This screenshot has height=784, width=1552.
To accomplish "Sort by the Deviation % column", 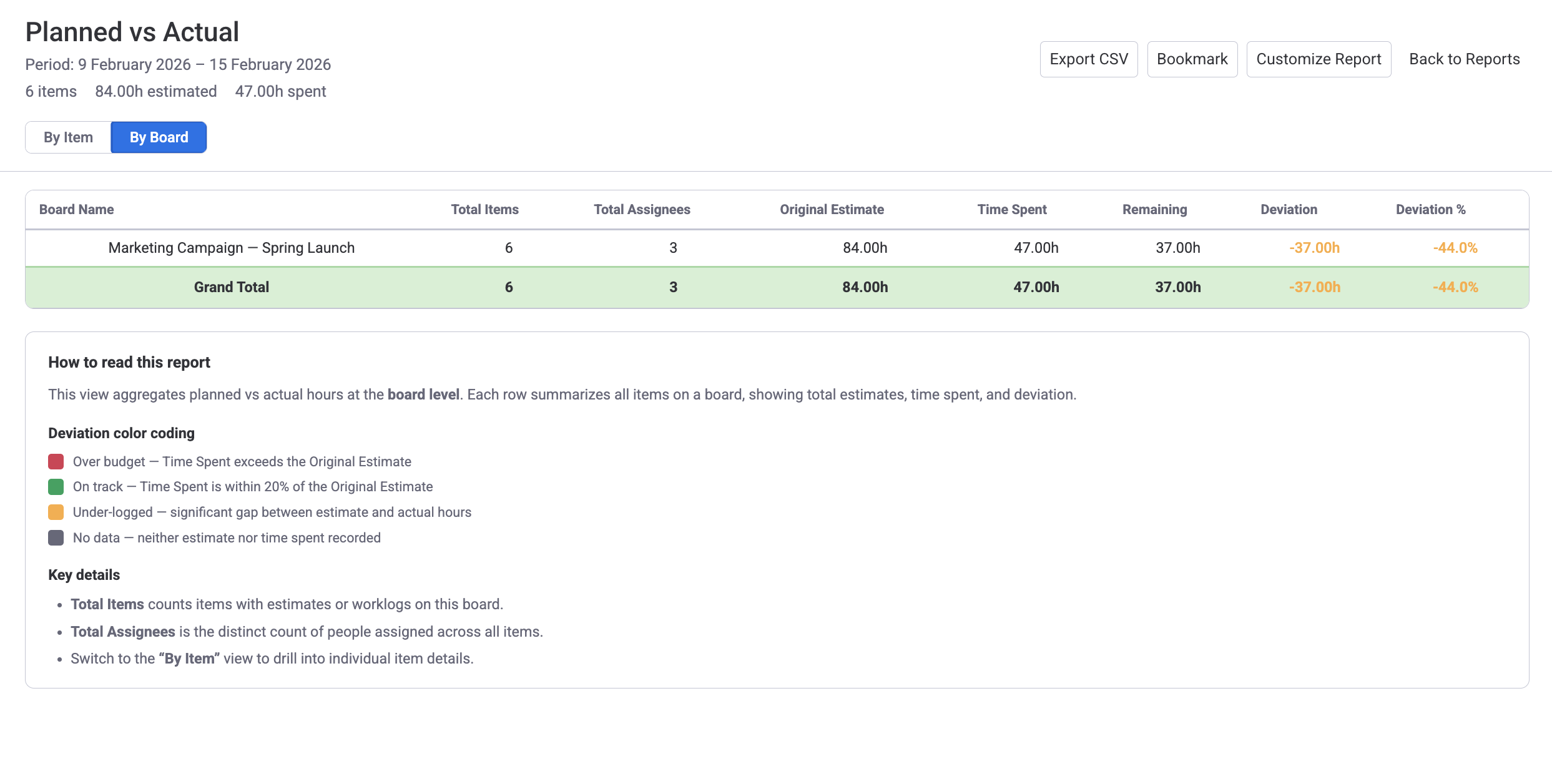I will click(x=1430, y=209).
